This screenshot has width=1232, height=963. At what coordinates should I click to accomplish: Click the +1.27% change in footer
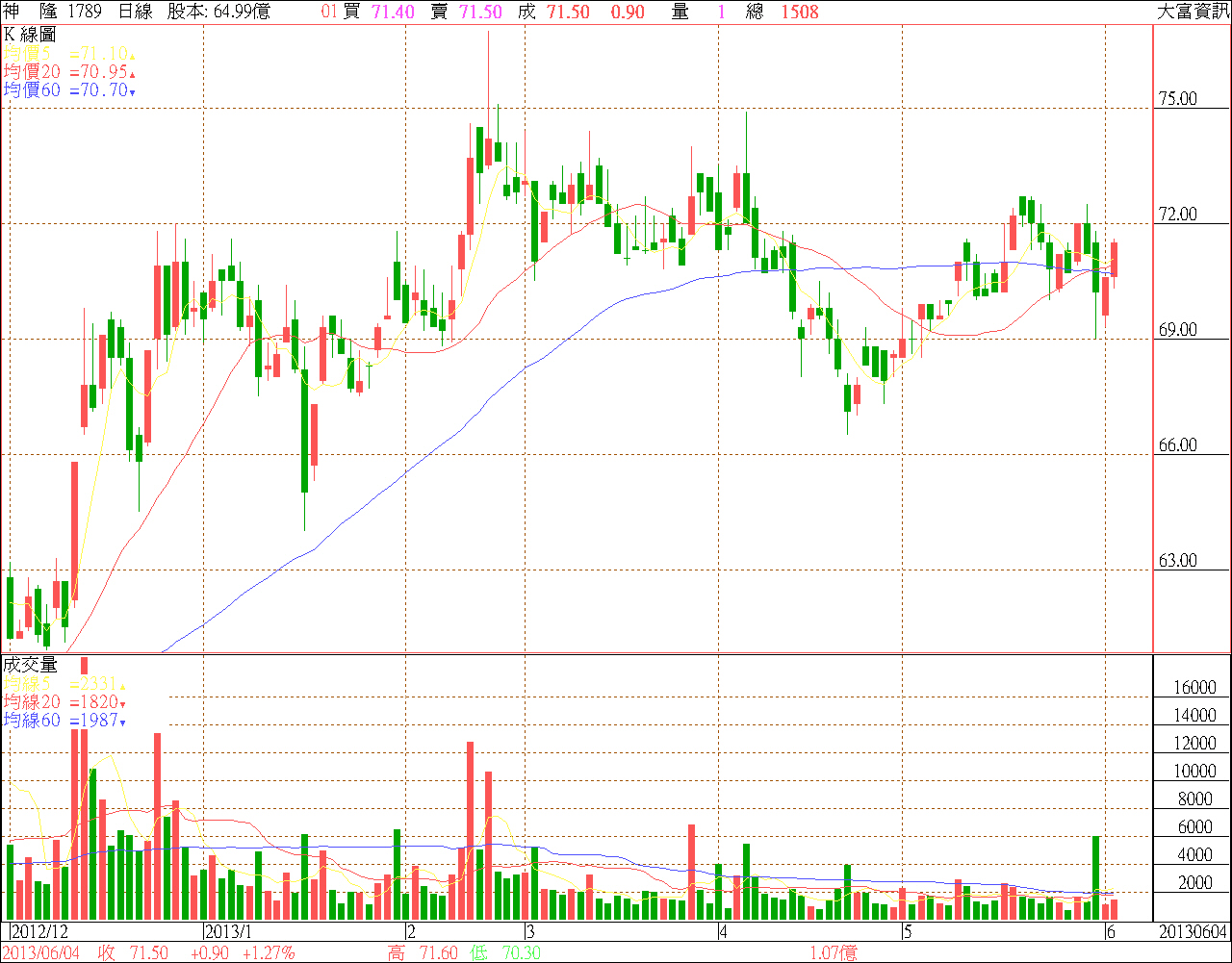pyautogui.click(x=269, y=952)
